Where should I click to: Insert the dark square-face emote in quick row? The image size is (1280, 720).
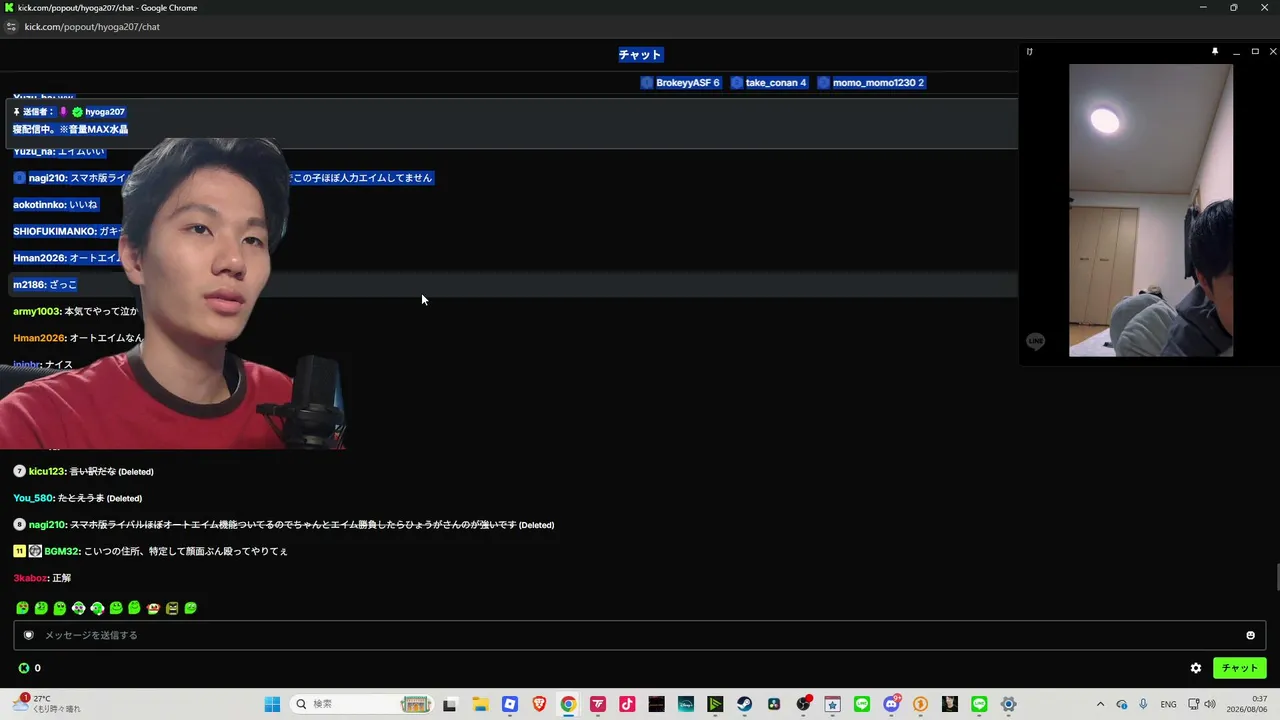tap(172, 608)
